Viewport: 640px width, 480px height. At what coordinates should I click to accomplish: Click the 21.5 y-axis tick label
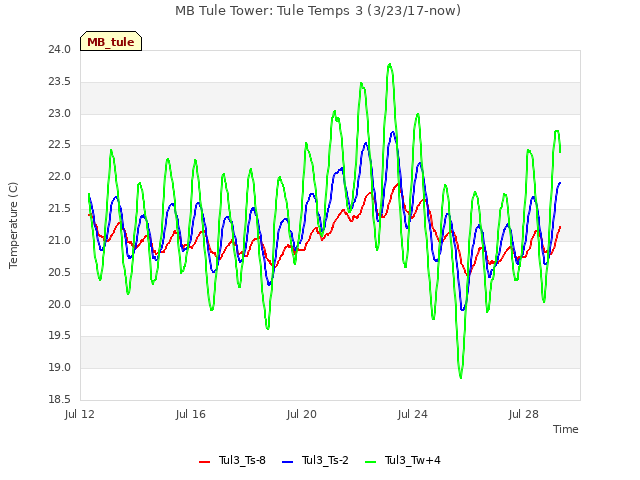(x=60, y=209)
